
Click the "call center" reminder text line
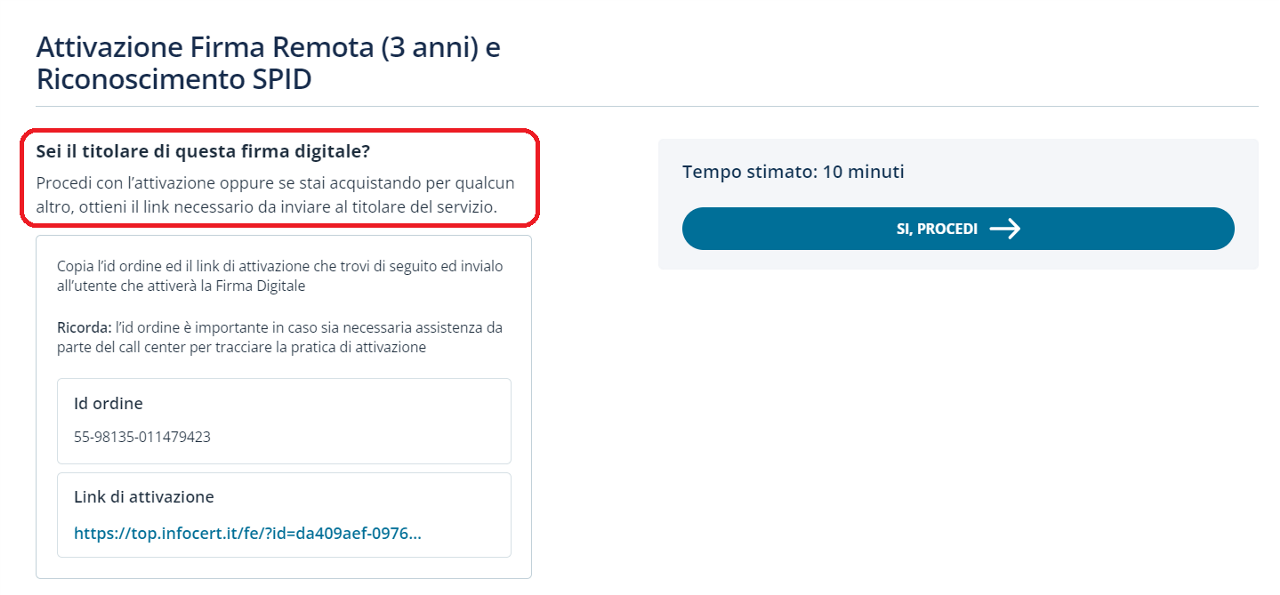(x=242, y=348)
